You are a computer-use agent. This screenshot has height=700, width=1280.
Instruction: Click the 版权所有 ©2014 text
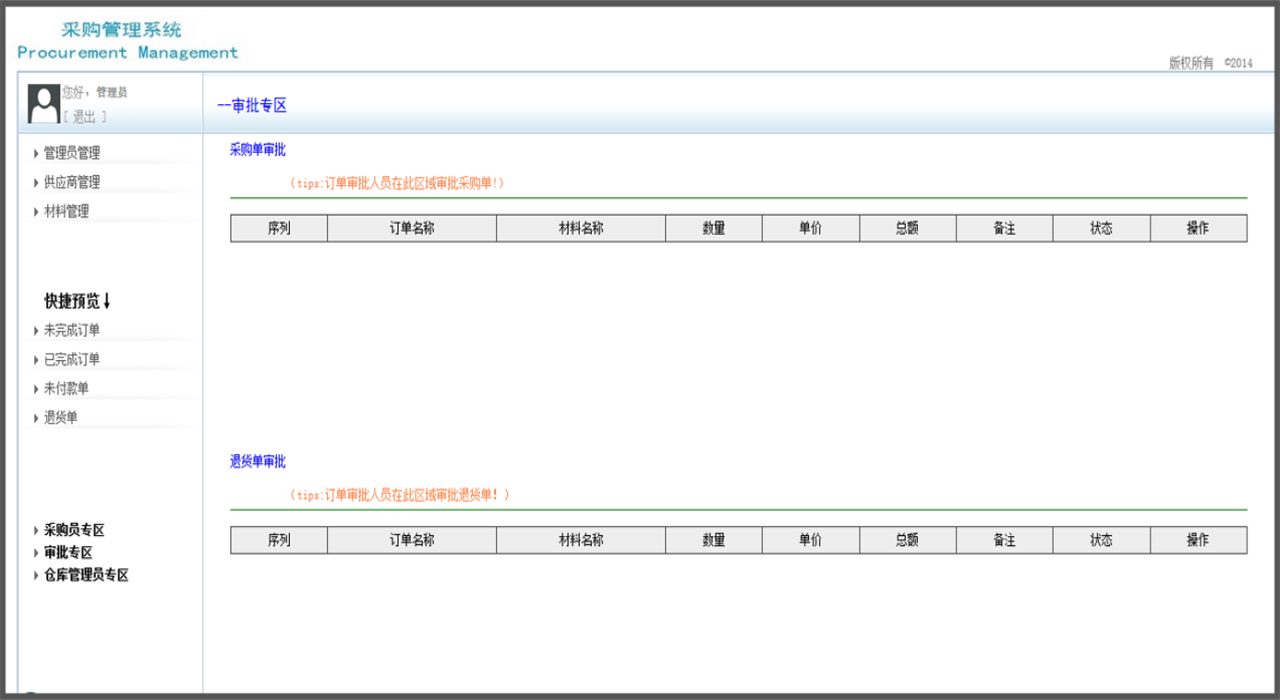pyautogui.click(x=1210, y=63)
